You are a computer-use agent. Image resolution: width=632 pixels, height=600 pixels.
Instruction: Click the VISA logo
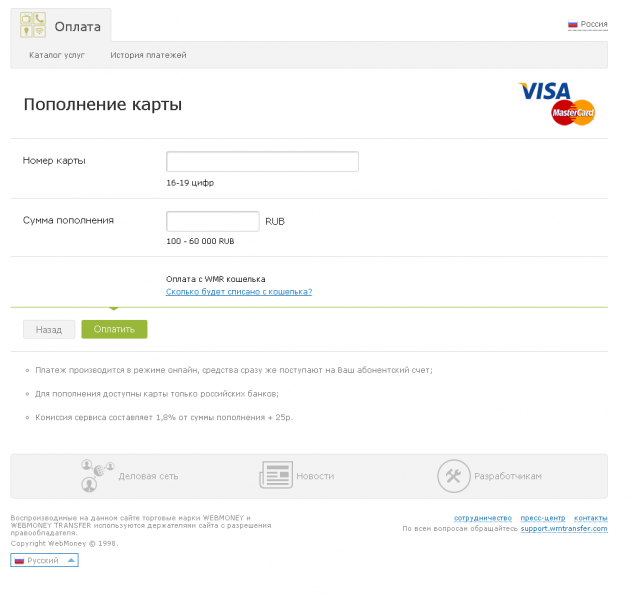click(545, 91)
